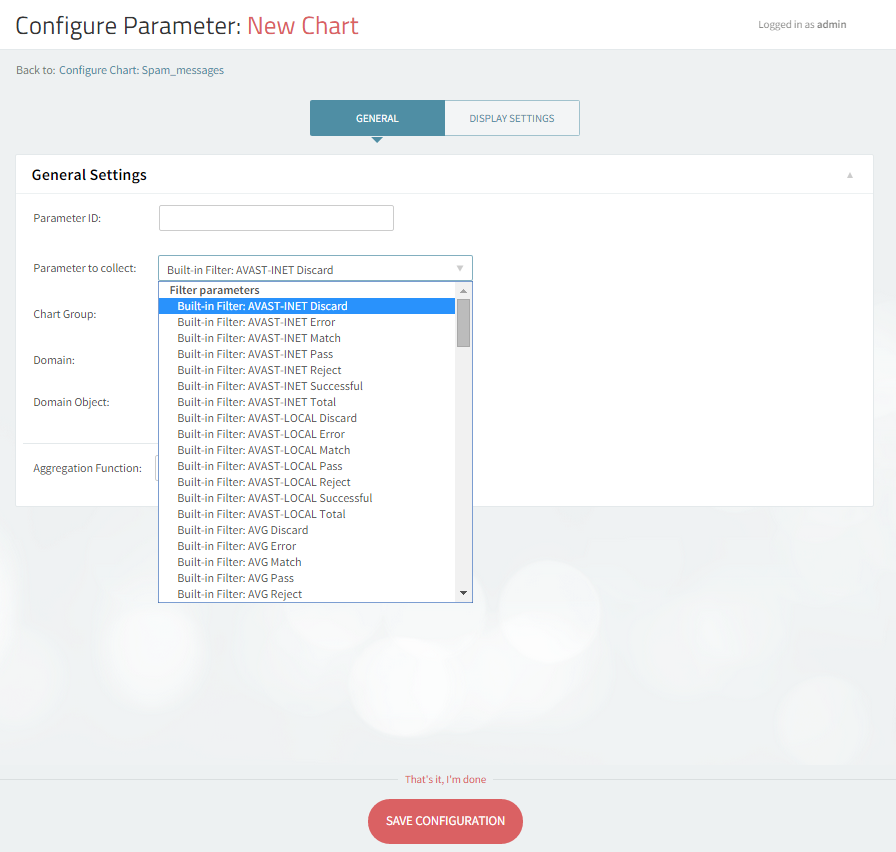Toggle the Parameter to collect dropdown arrow
The image size is (896, 852).
click(x=459, y=269)
